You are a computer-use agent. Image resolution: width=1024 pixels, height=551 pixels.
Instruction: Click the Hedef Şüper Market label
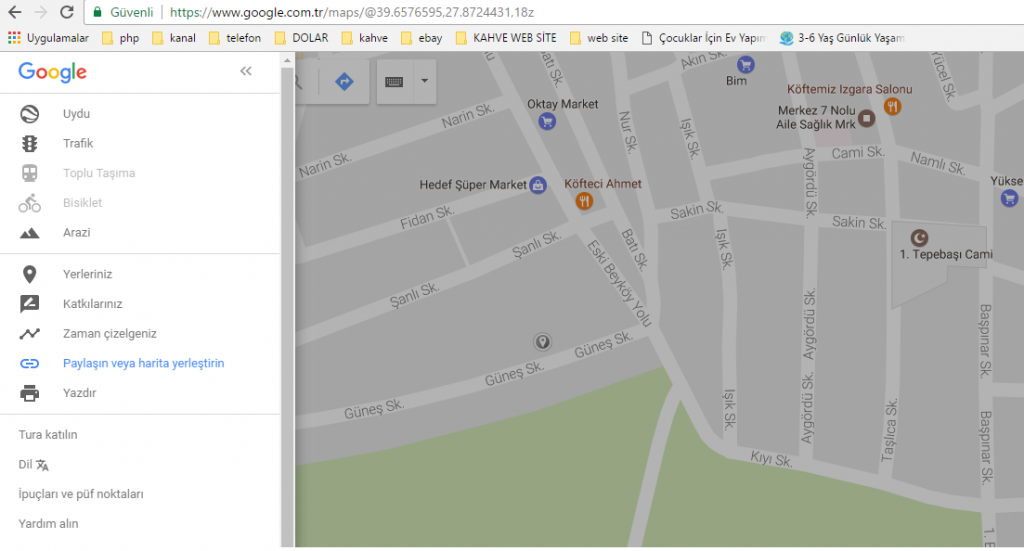473,185
